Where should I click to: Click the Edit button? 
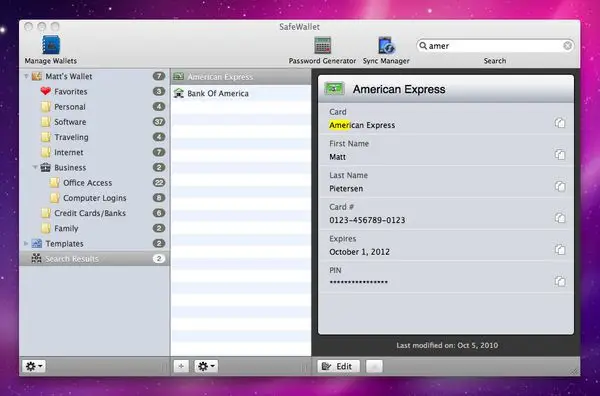point(338,366)
